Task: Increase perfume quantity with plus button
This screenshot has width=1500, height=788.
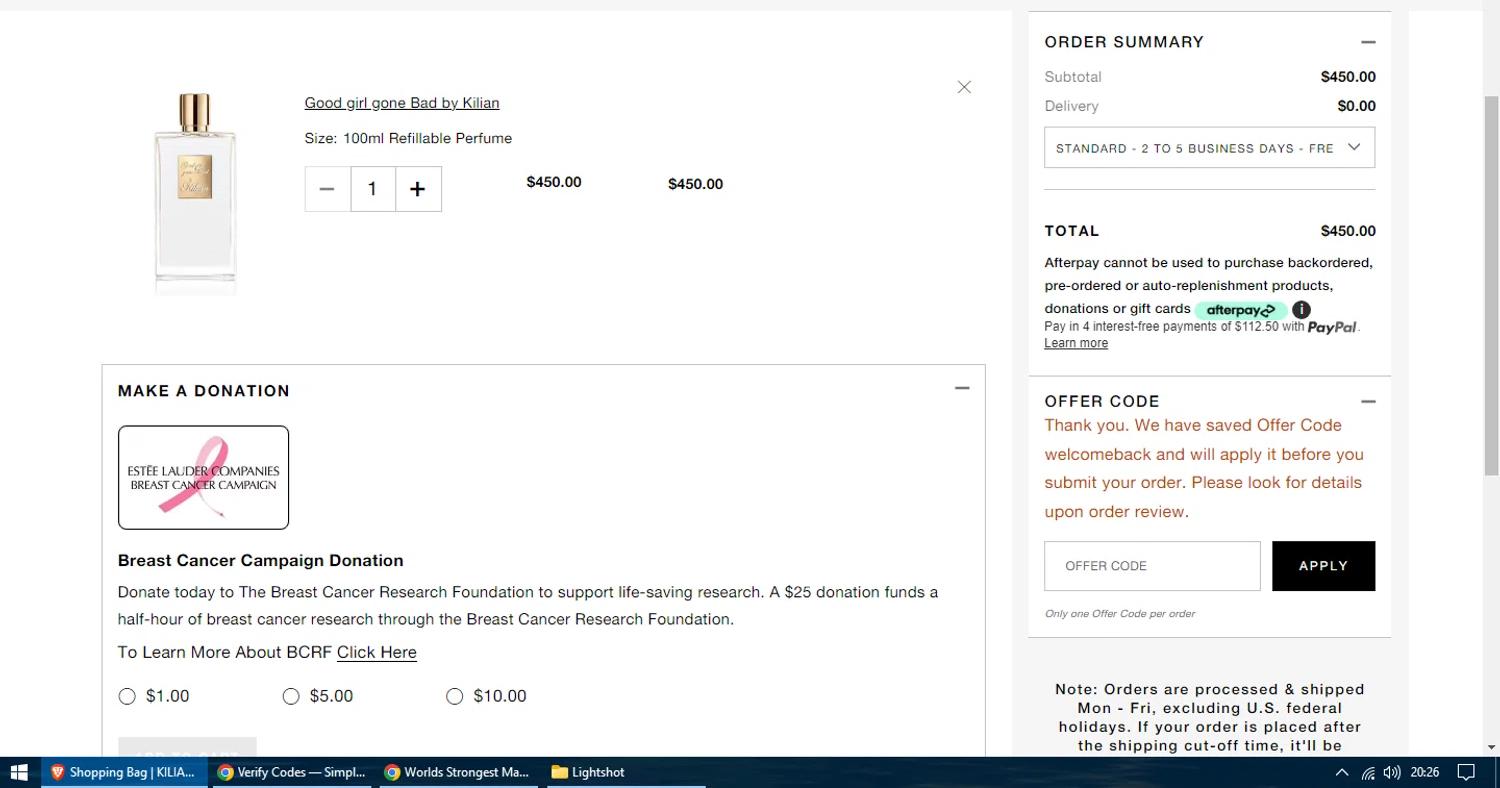Action: pyautogui.click(x=418, y=189)
